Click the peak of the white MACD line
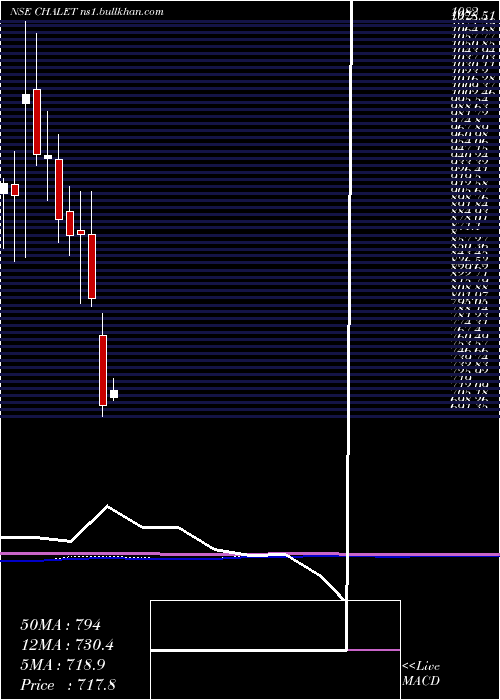This screenshot has width=500, height=700. click(x=107, y=506)
